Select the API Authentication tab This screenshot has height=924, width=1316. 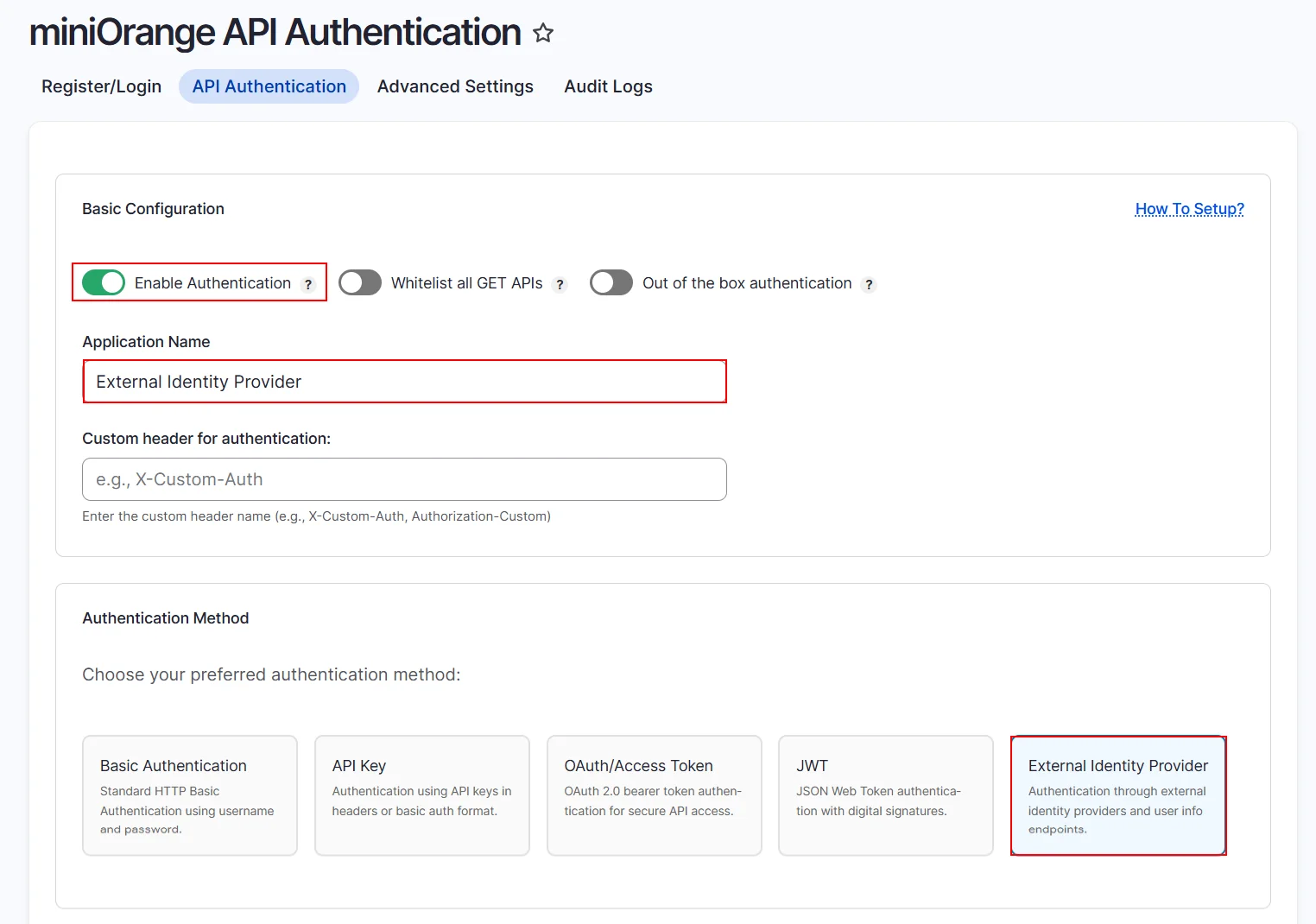(x=269, y=86)
